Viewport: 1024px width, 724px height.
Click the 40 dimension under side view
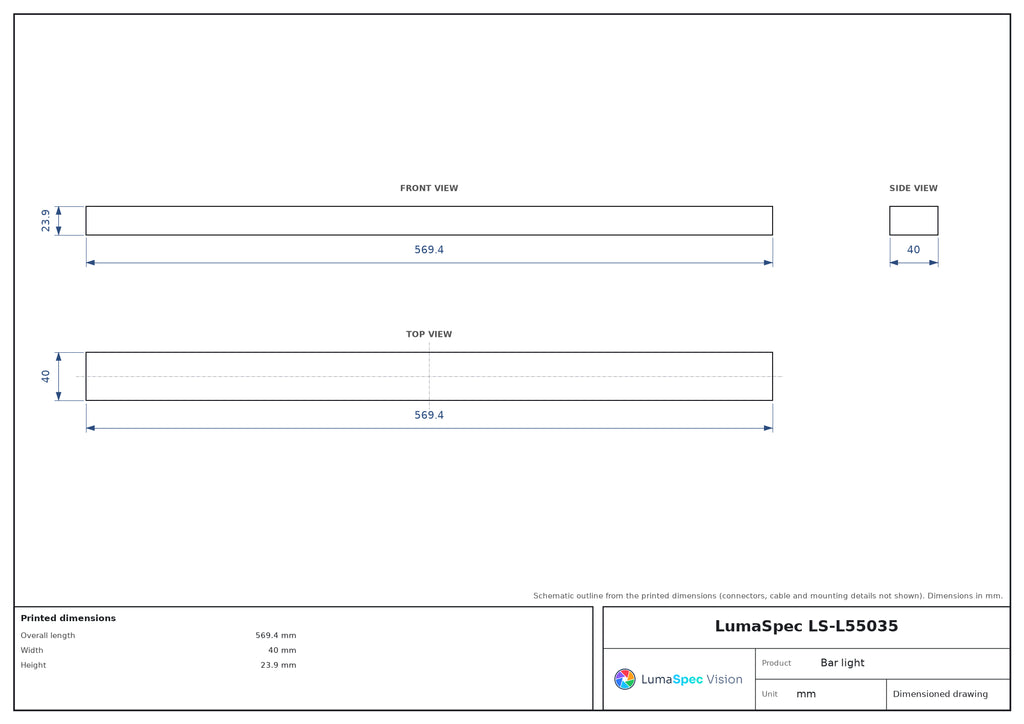click(913, 249)
